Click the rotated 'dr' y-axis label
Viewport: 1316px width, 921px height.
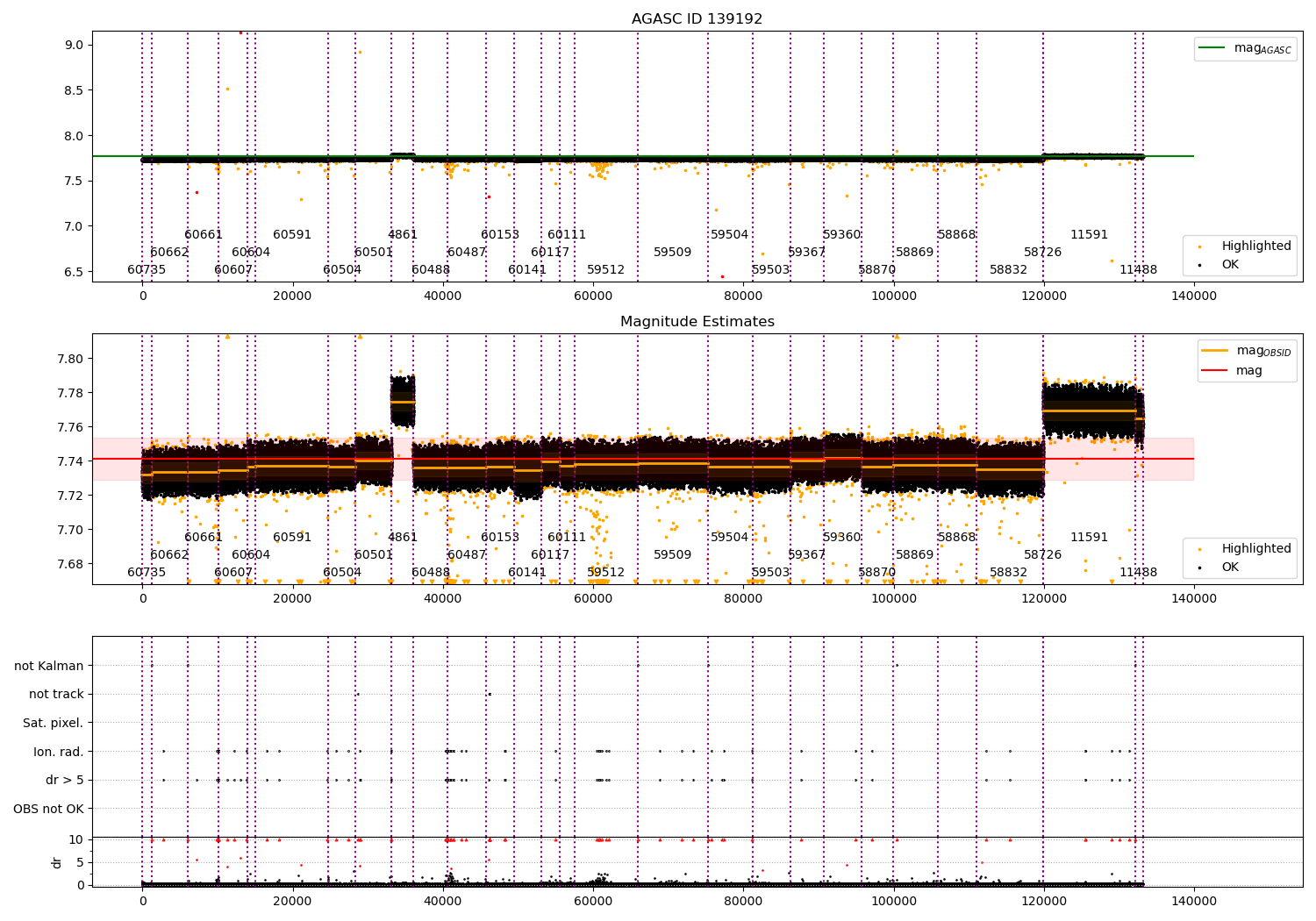click(x=57, y=862)
